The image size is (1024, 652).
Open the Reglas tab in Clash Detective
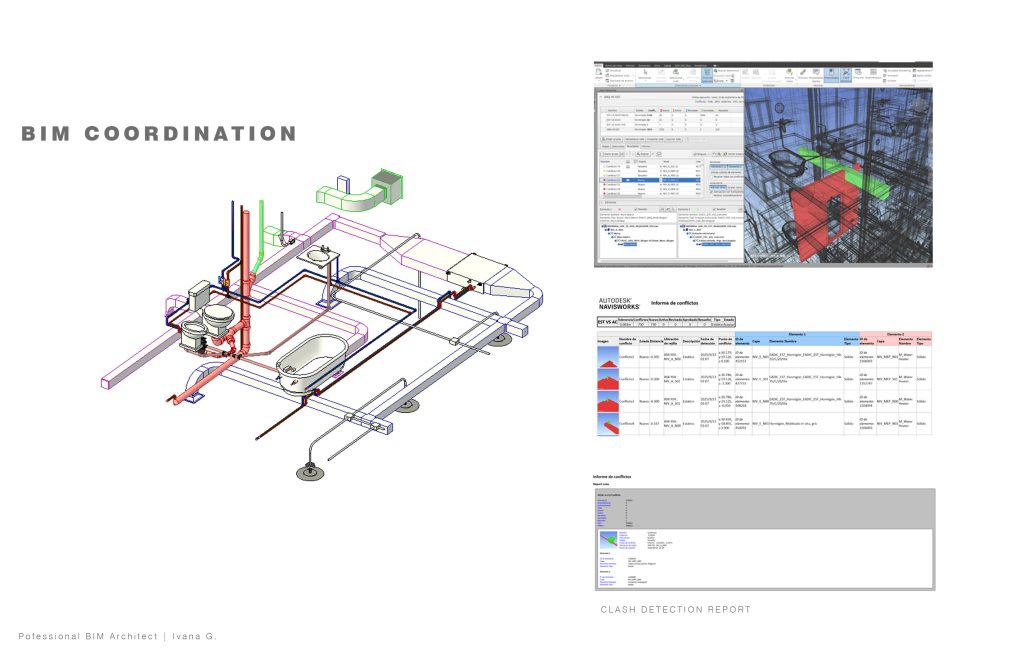(x=607, y=145)
